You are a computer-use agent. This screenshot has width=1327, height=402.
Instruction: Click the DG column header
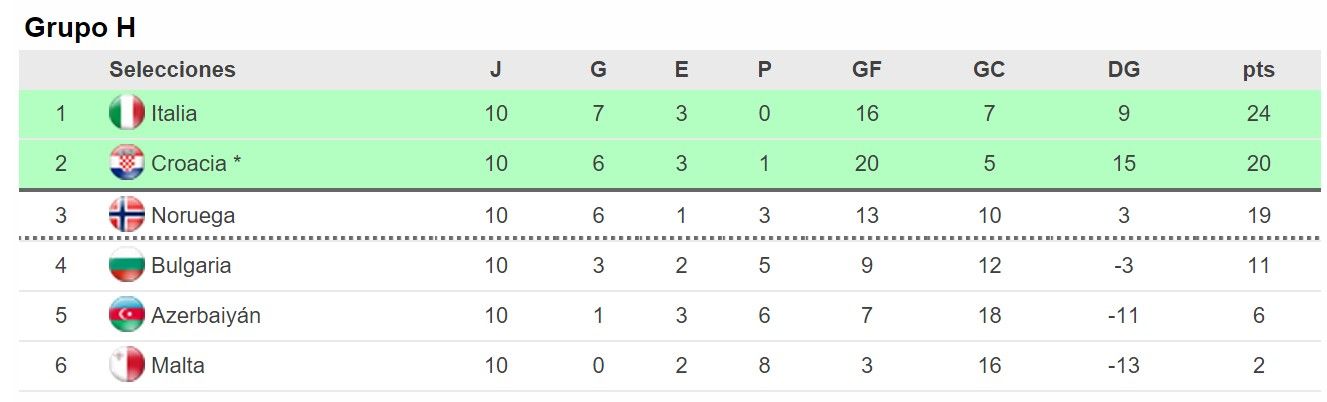click(x=1123, y=70)
